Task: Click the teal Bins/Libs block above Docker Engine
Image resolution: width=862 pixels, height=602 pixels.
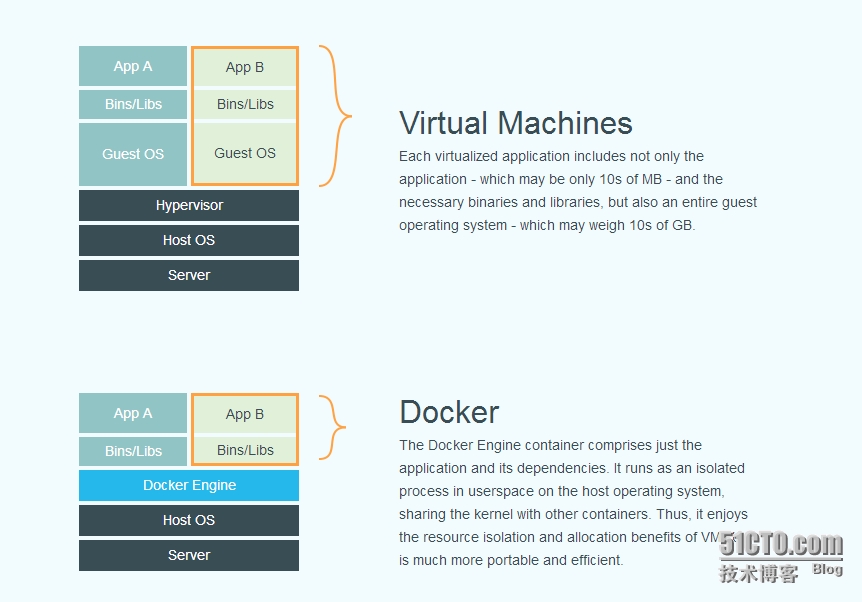Action: coord(133,451)
